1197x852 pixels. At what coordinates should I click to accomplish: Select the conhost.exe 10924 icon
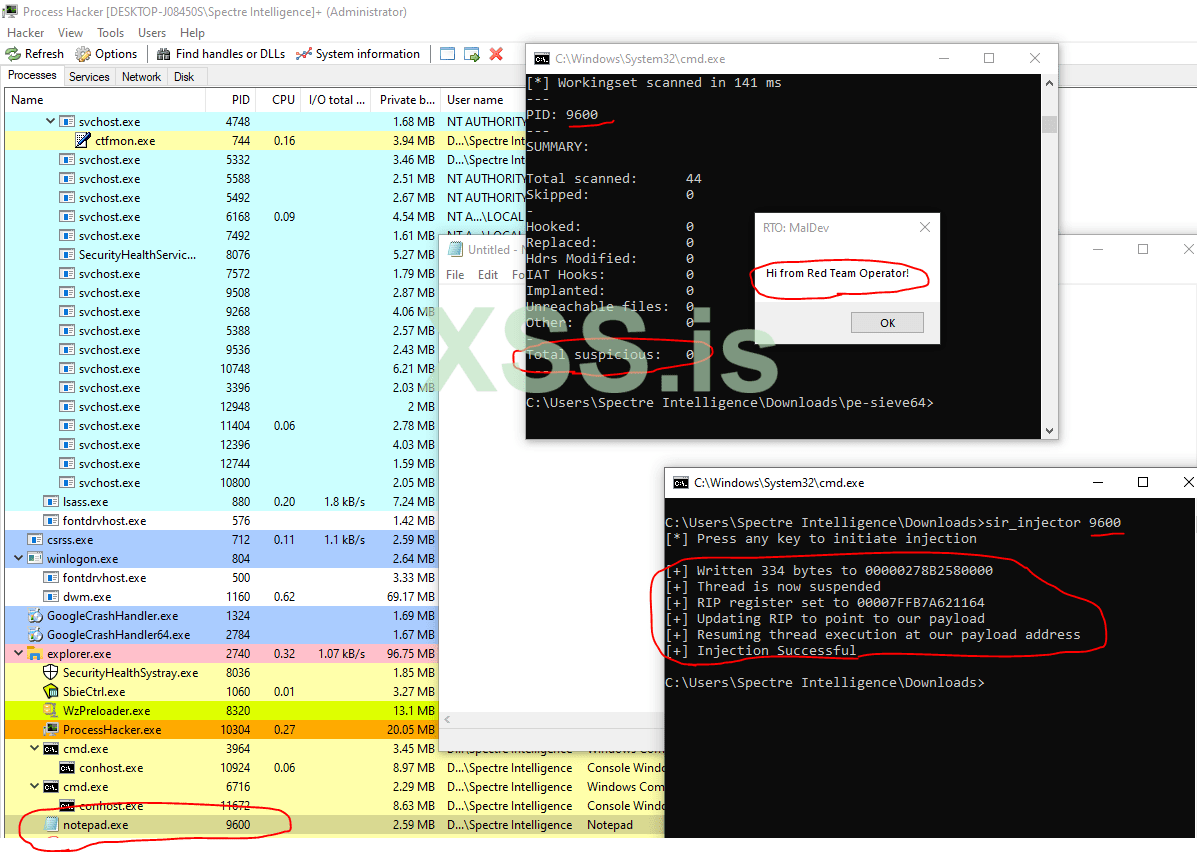pos(67,768)
